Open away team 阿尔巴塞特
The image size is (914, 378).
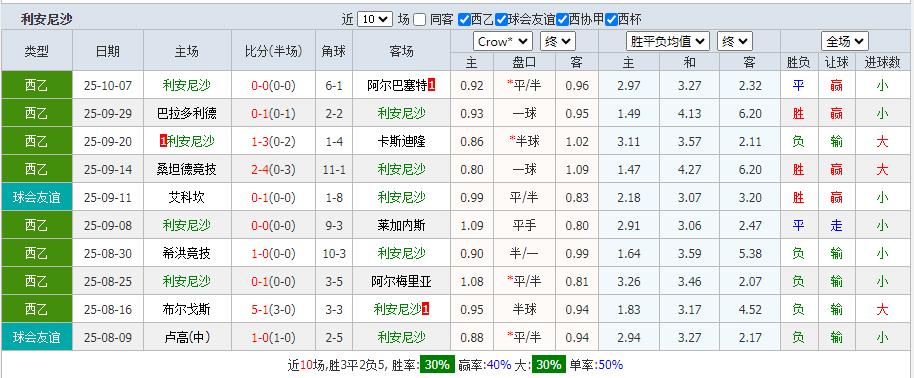point(398,86)
